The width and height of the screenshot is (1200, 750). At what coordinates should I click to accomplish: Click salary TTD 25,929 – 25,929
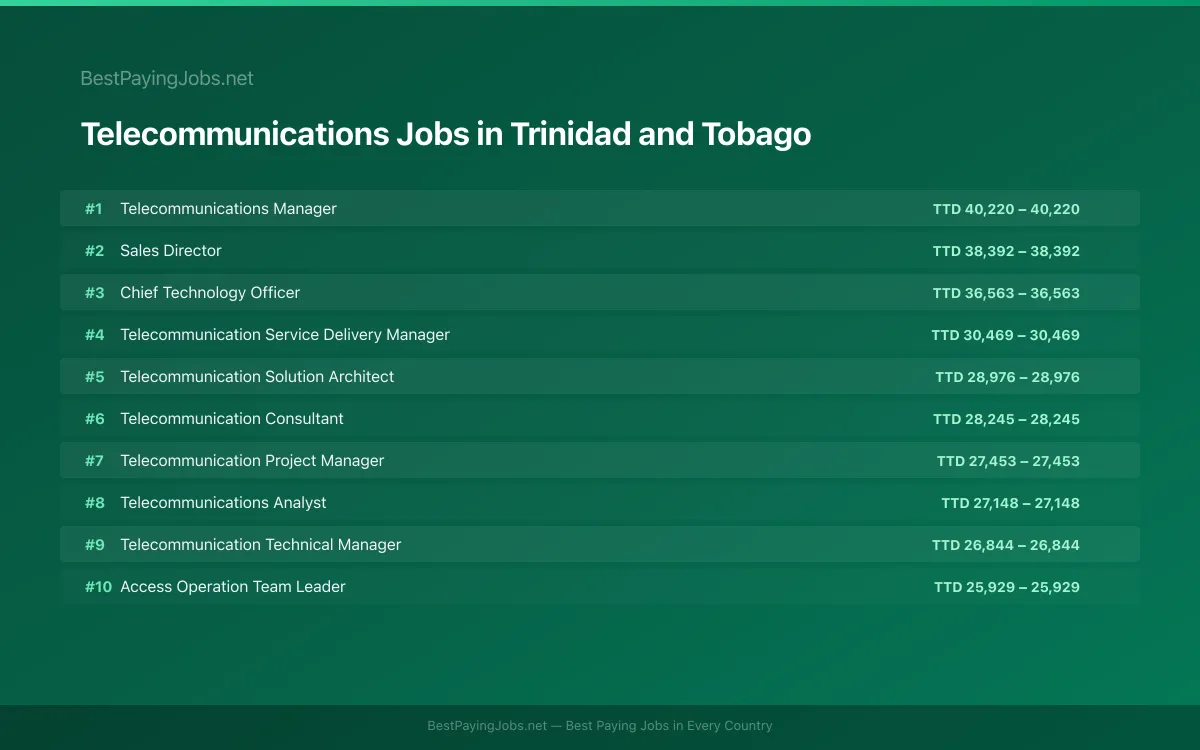pyautogui.click(x=1007, y=587)
